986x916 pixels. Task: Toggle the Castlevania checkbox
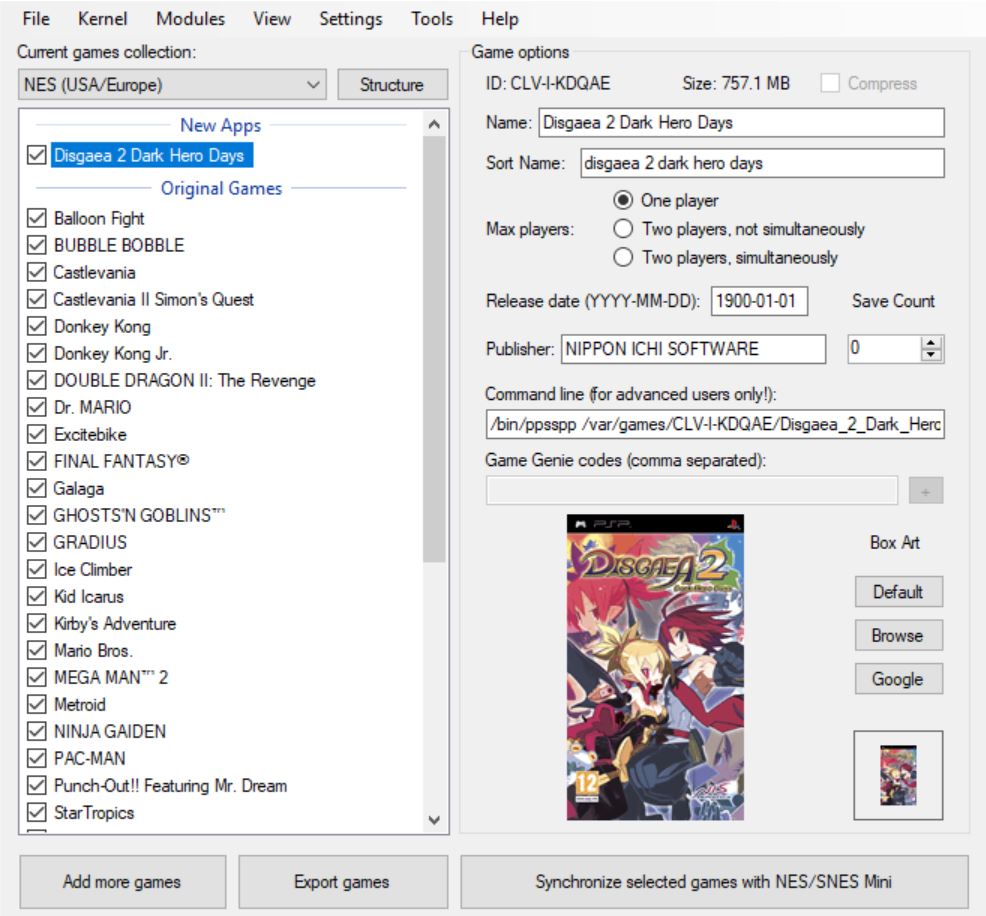click(36, 272)
